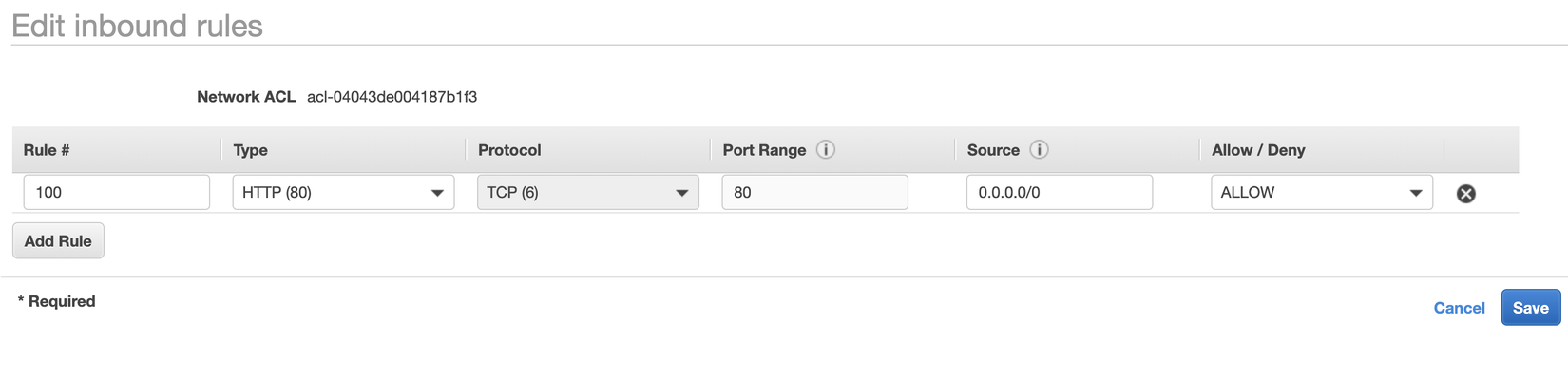Focus the Rule # field containing 100
The height and width of the screenshot is (381, 1568).
(116, 192)
